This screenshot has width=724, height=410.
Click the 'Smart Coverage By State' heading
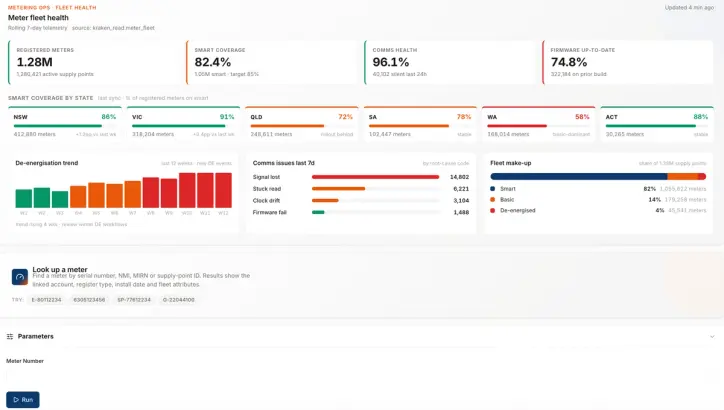50,98
